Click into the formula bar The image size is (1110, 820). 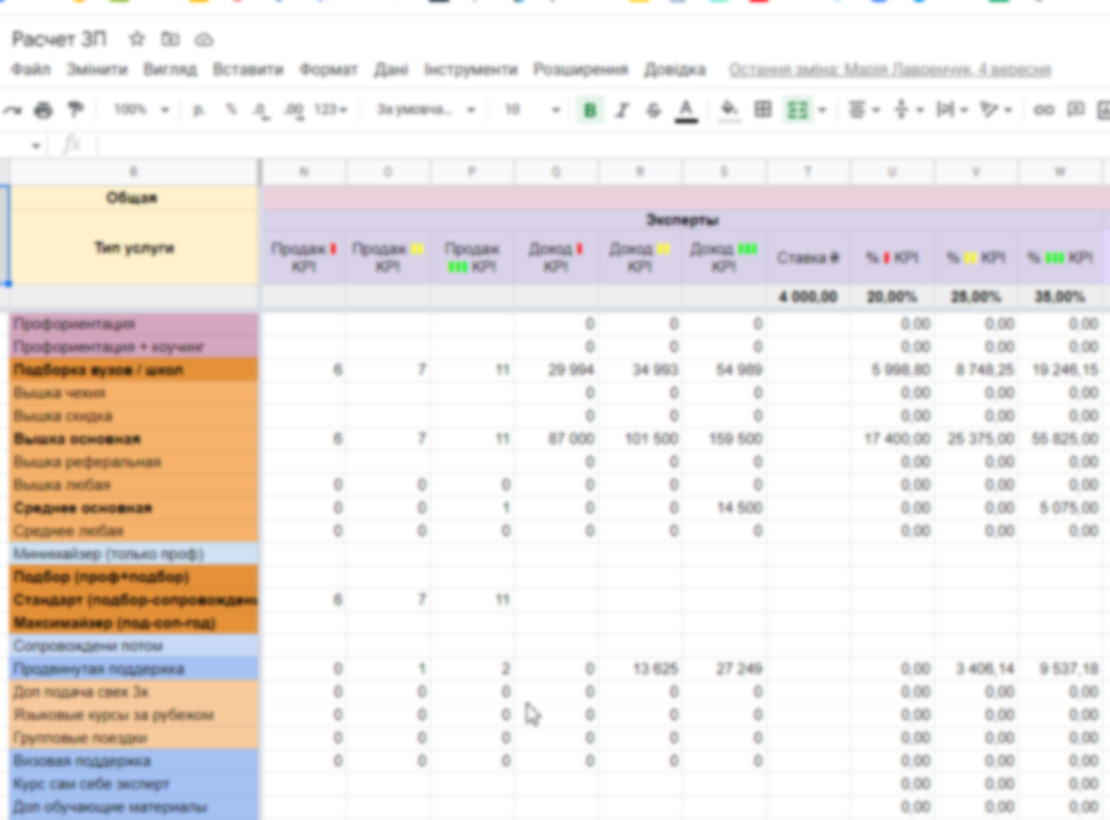tap(602, 145)
